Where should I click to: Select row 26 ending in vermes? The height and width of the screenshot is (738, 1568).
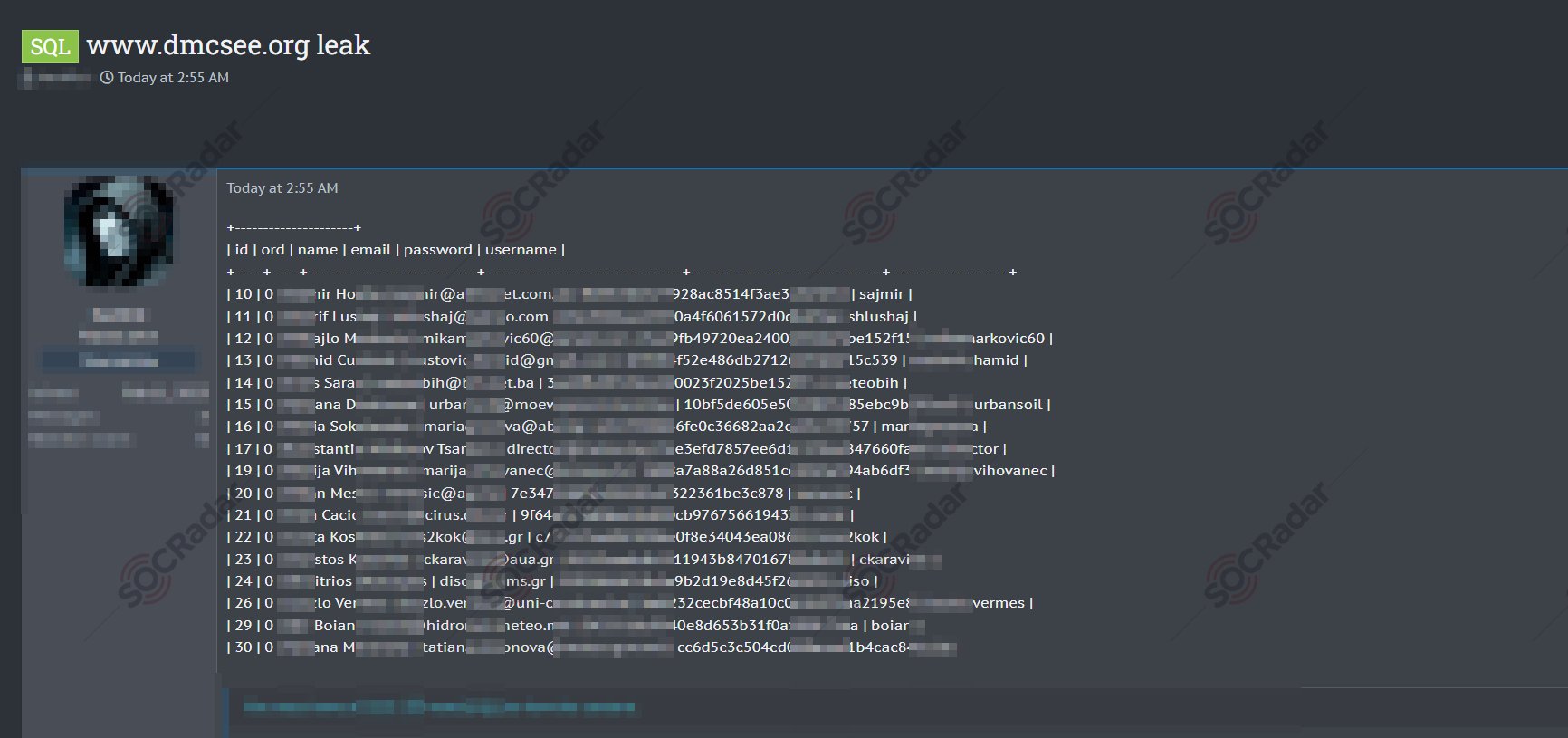click(630, 603)
